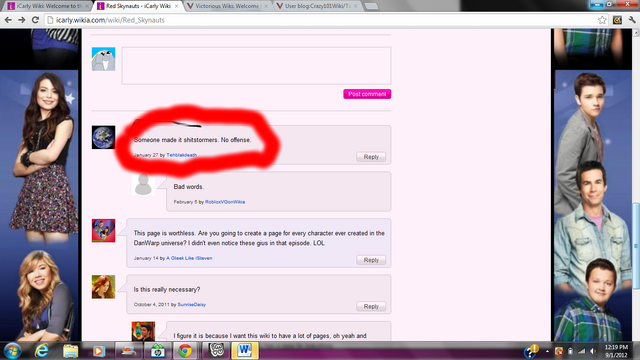Image resolution: width=640 pixels, height=360 pixels.
Task: Reload the page with refresh icon
Action: pos(36,20)
